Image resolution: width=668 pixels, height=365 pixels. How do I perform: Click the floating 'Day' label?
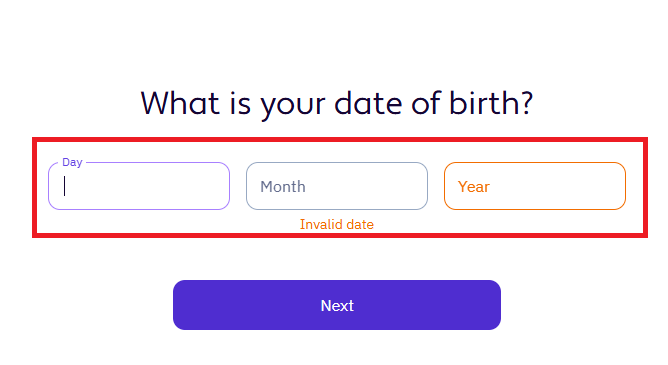point(72,162)
